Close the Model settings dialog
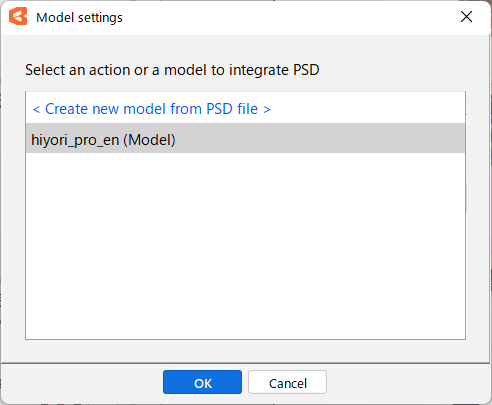 pos(466,16)
